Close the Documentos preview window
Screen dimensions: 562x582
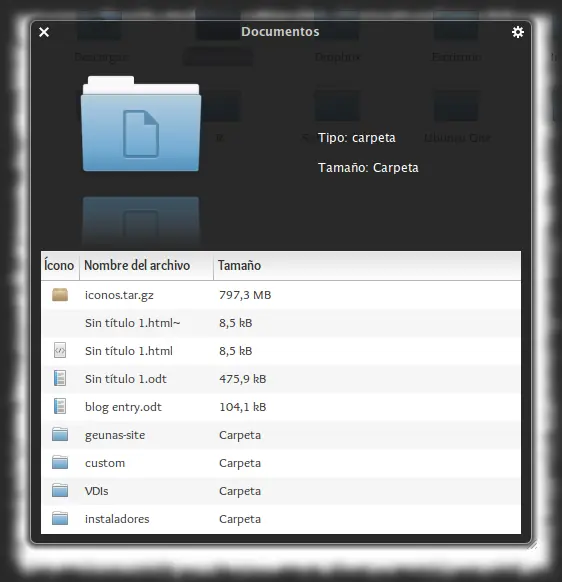coord(44,32)
